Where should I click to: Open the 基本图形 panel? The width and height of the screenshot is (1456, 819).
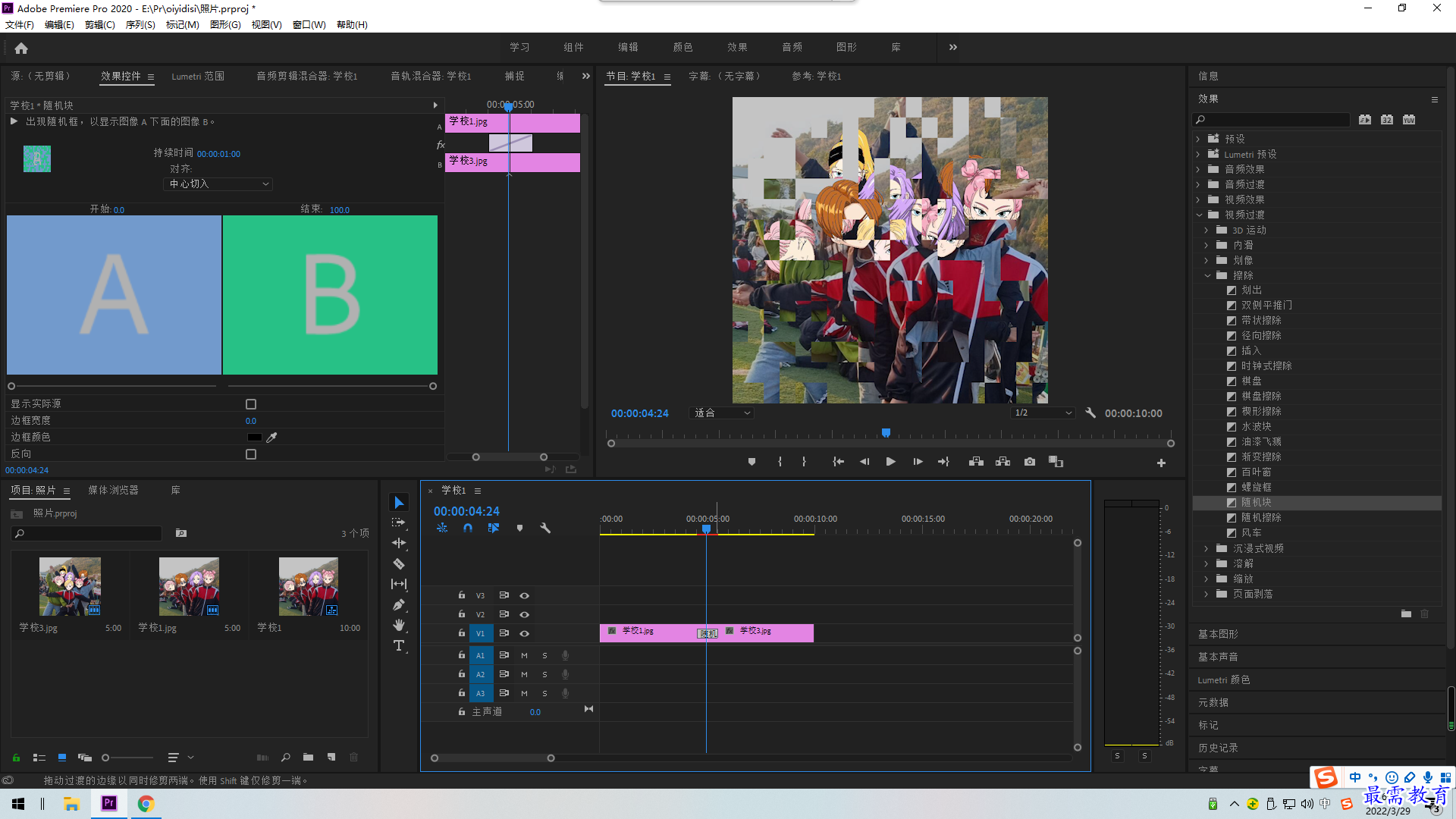[1218, 635]
